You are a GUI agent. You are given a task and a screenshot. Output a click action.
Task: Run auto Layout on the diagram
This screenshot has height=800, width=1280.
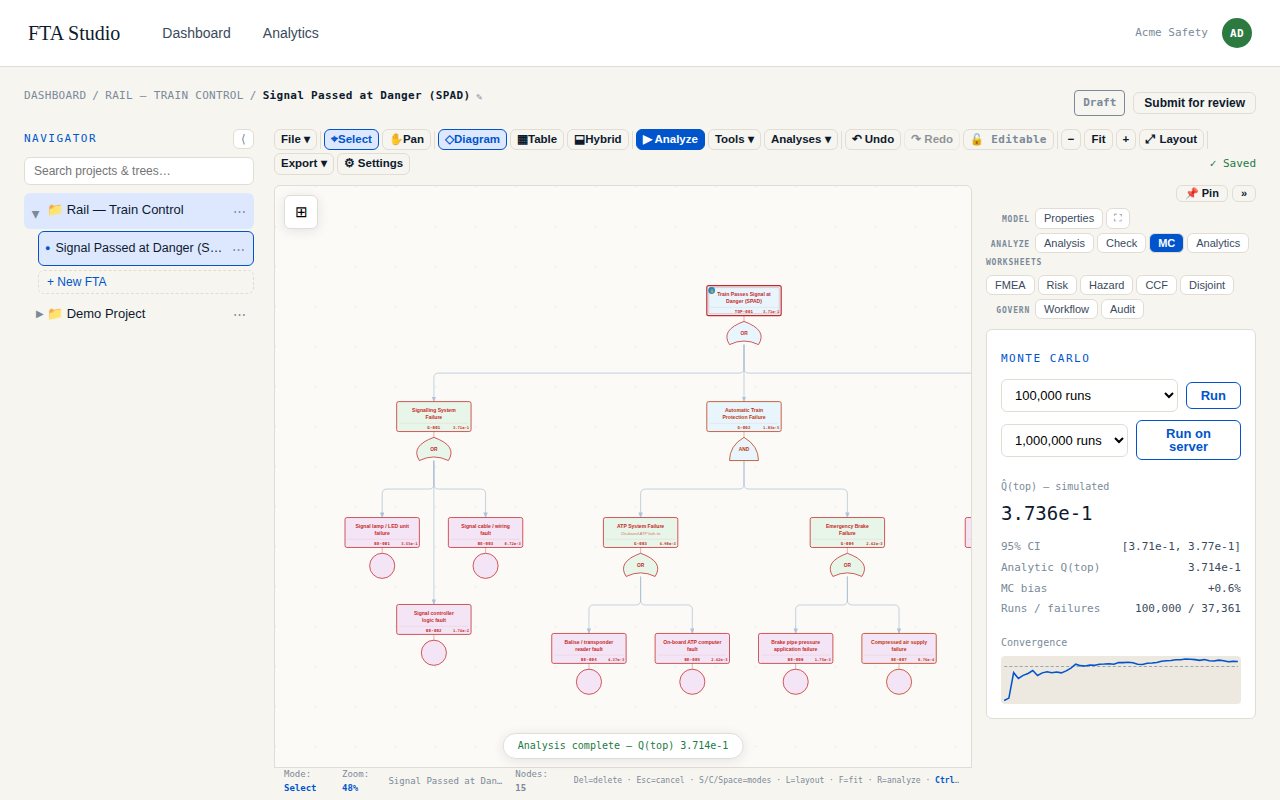(1171, 139)
